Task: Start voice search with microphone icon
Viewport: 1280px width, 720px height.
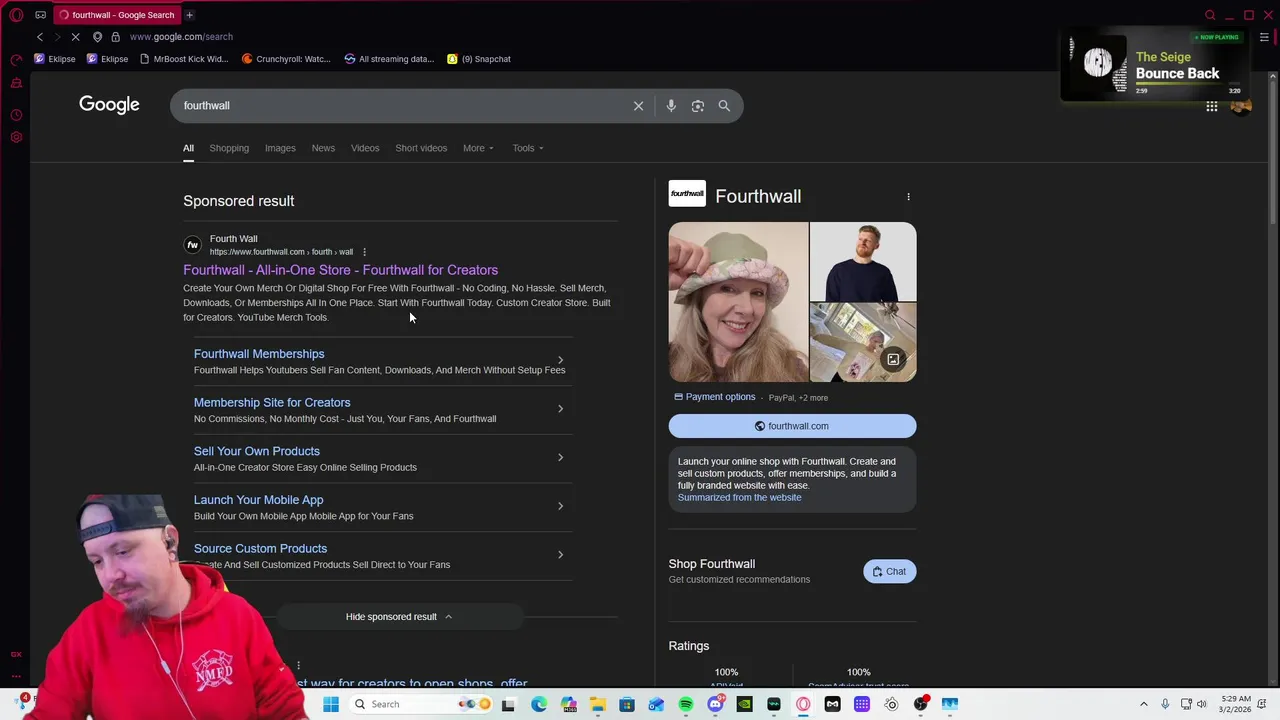Action: (671, 106)
